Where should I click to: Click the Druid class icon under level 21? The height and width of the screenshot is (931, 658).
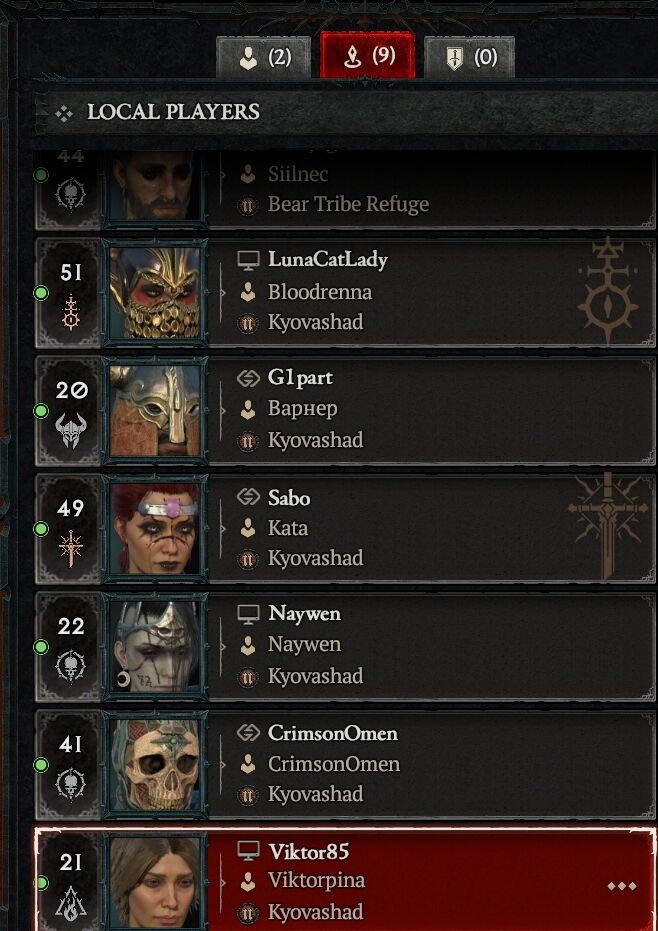tap(71, 902)
